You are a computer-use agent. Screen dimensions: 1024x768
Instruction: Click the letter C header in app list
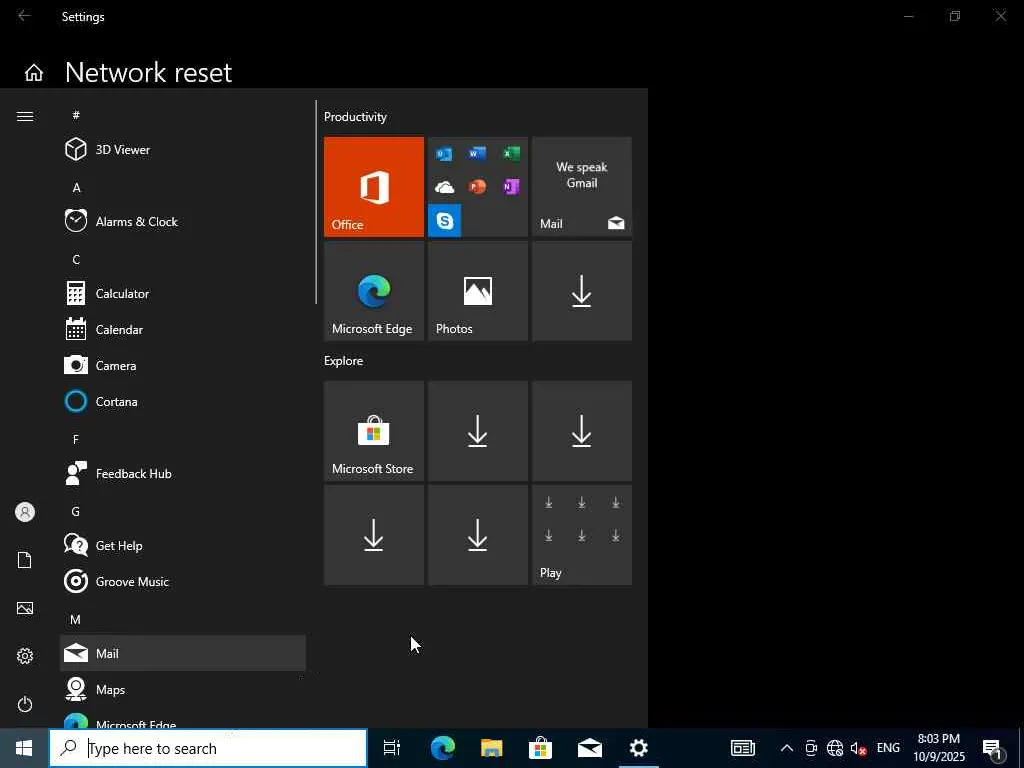pyautogui.click(x=76, y=259)
